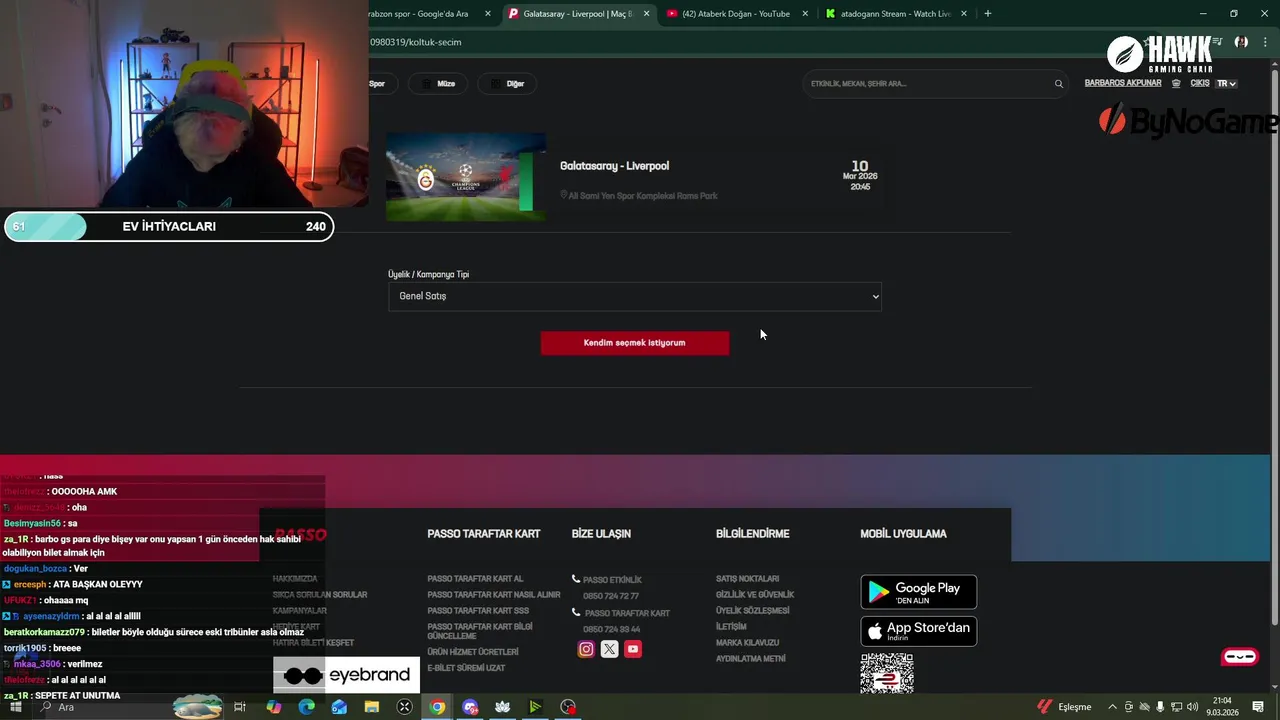Open the İletişim footer link
This screenshot has width=1280, height=720.
pos(731,627)
